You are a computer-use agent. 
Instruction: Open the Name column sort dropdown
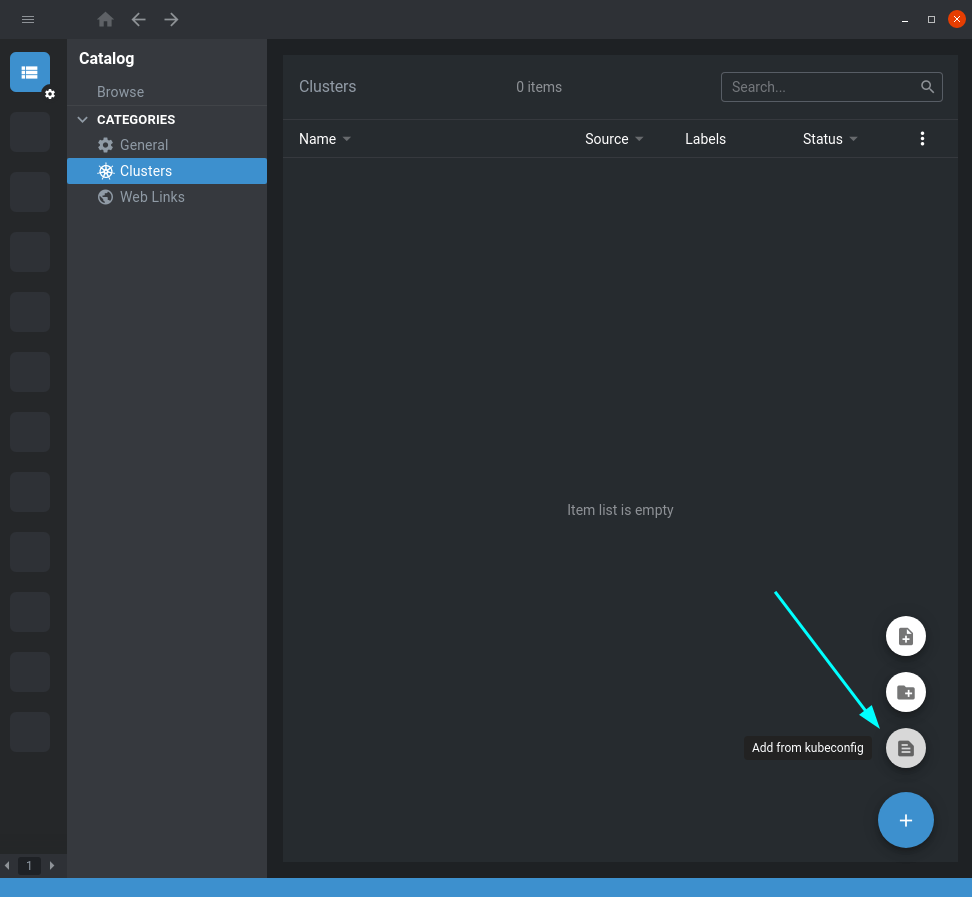coord(346,139)
